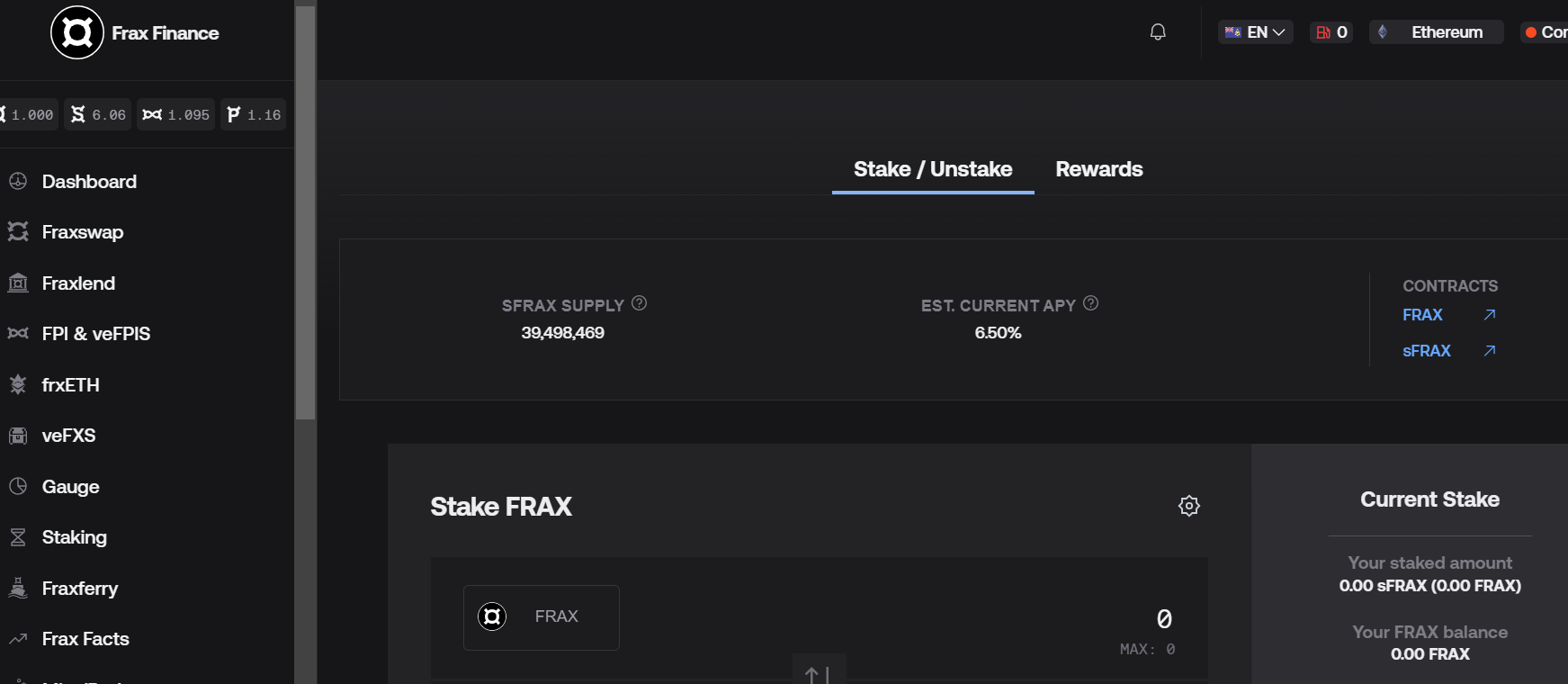Open the FRAX token selector
This screenshot has height=684, width=1568.
(x=541, y=616)
